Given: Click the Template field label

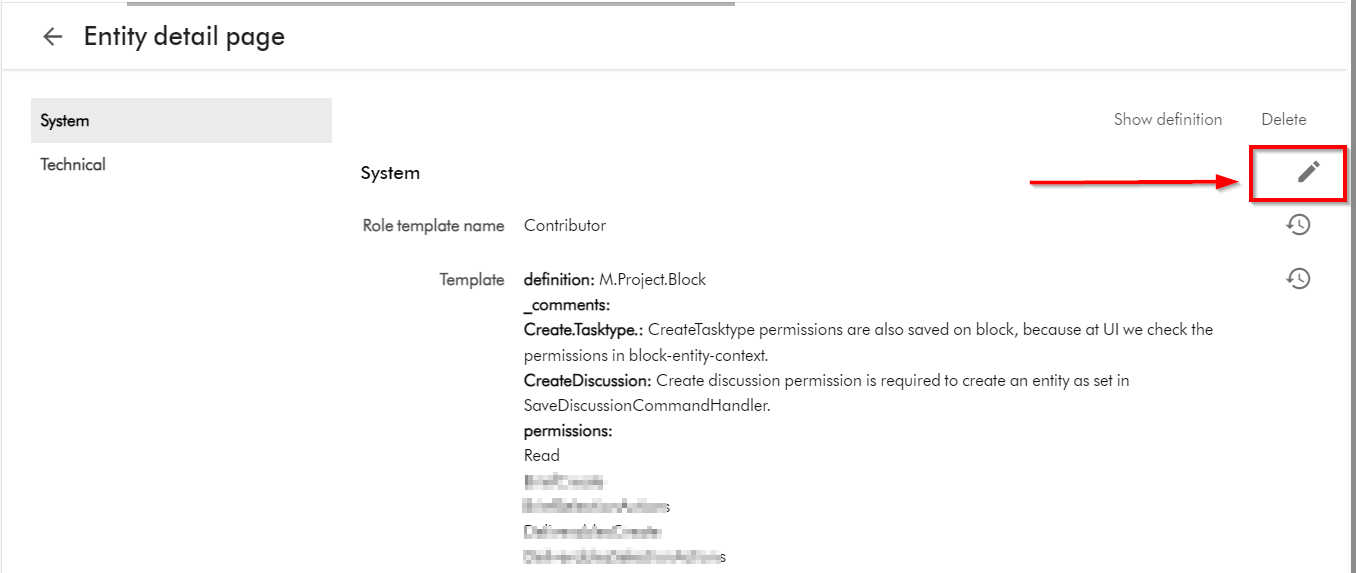Looking at the screenshot, I should 472,280.
